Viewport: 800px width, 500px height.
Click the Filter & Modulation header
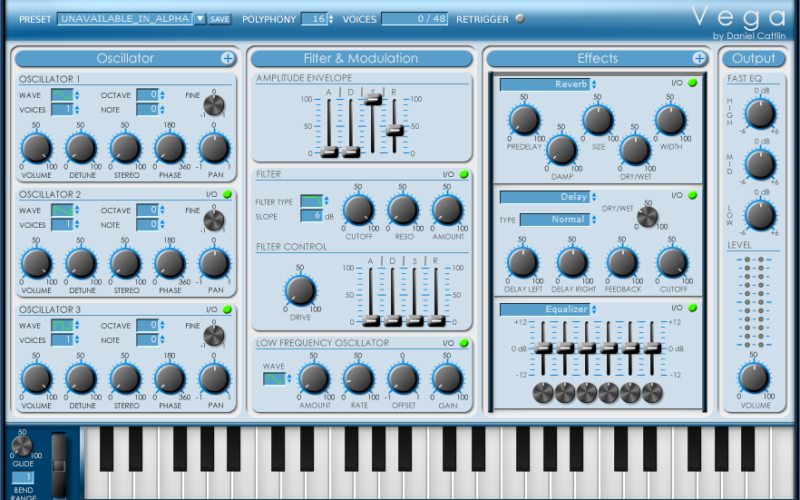[x=361, y=59]
